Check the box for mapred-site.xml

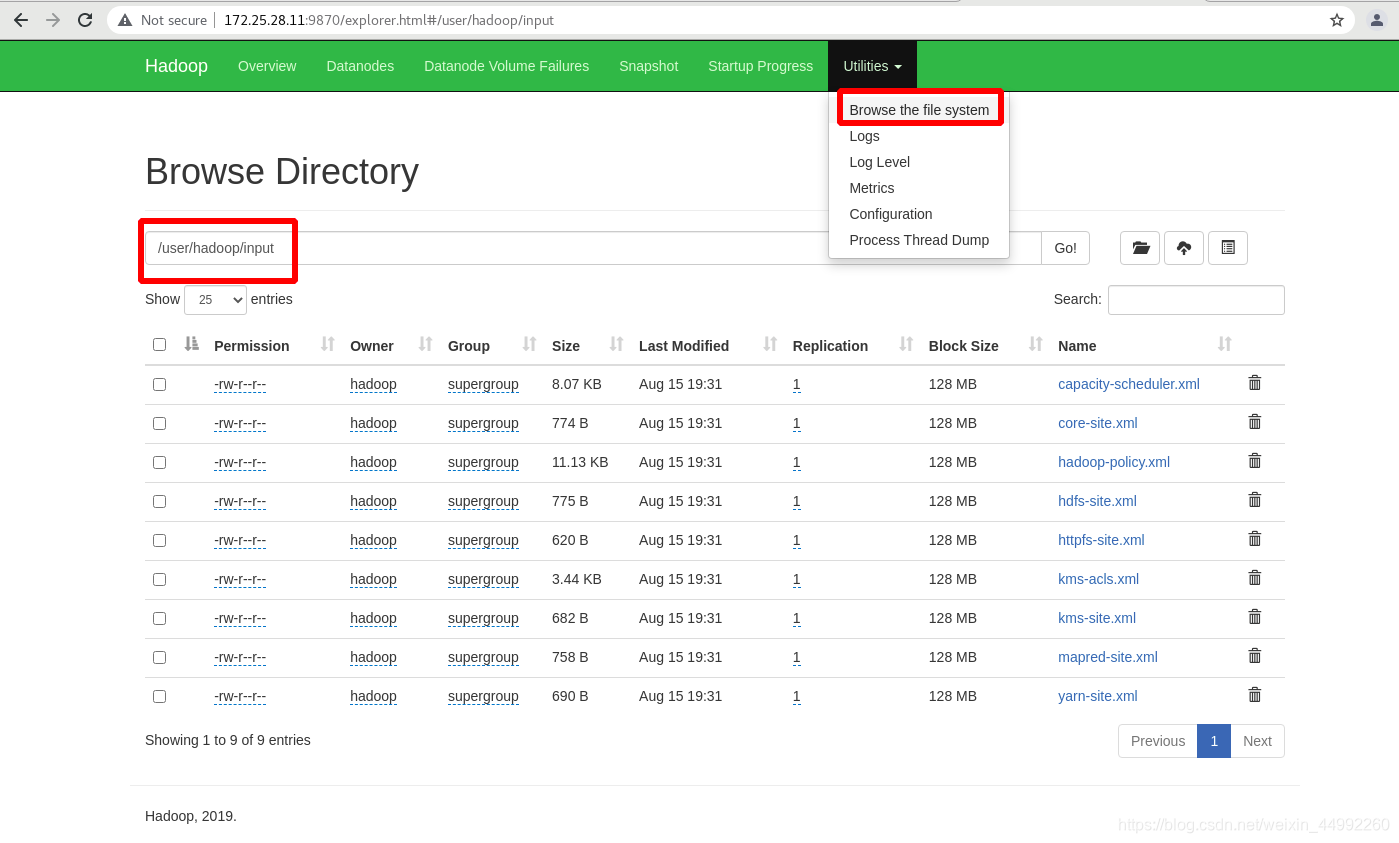click(159, 657)
